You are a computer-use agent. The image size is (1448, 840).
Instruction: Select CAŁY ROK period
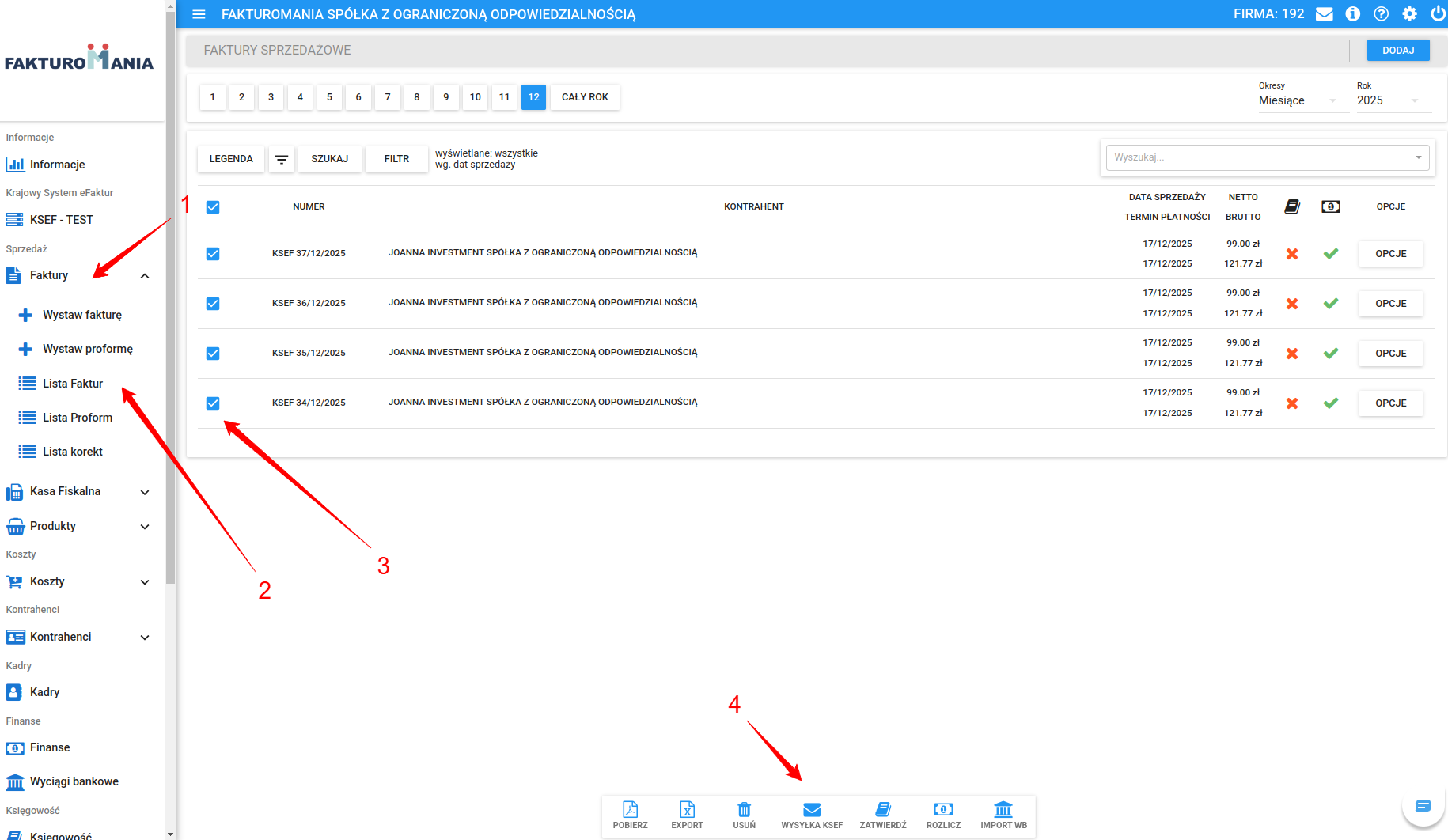click(x=585, y=97)
